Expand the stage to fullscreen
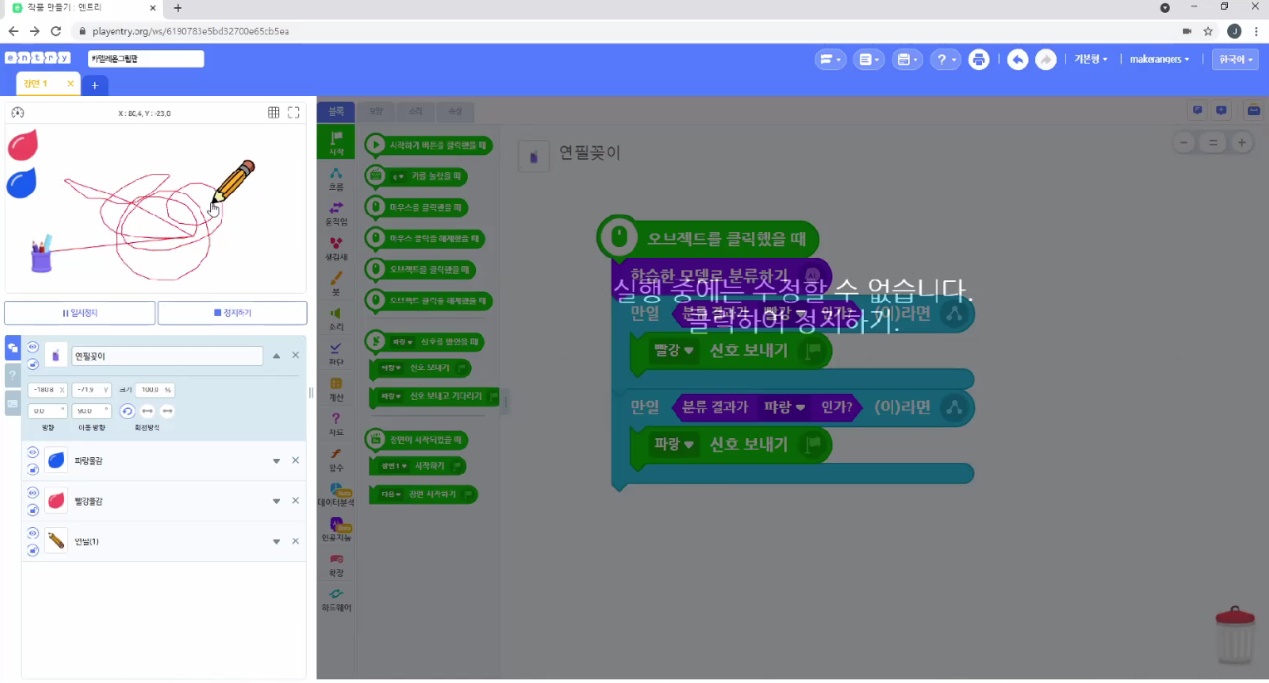1269x683 pixels. point(294,113)
